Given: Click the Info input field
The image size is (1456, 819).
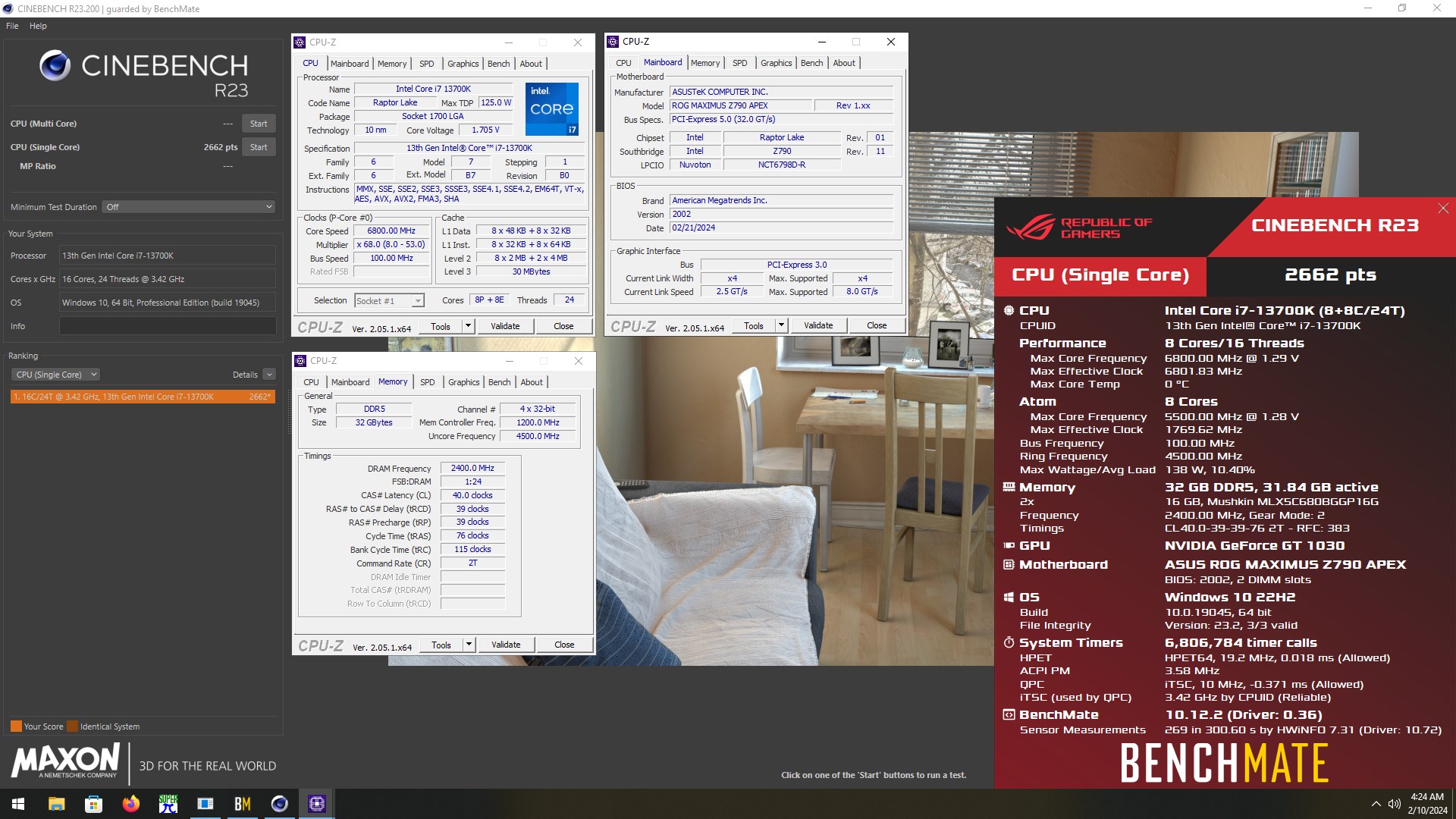Looking at the screenshot, I should coord(168,326).
